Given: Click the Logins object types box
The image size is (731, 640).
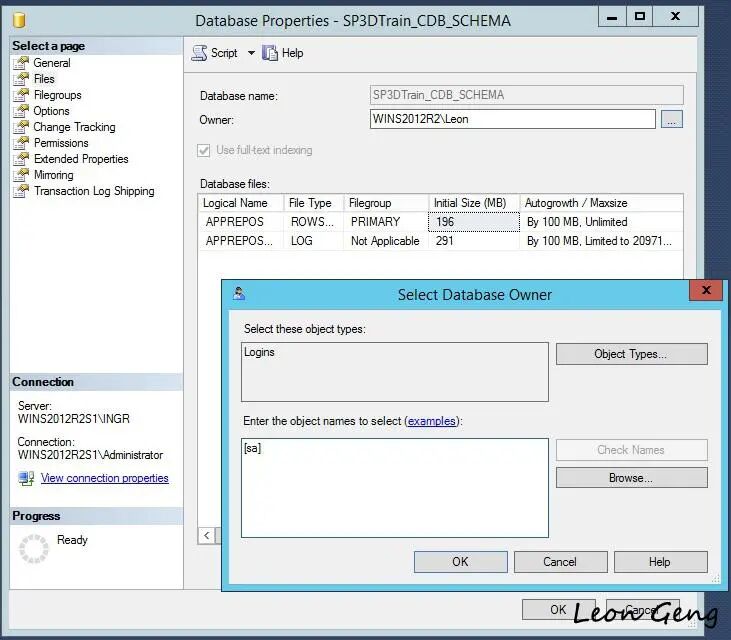Looking at the screenshot, I should pos(395,372).
